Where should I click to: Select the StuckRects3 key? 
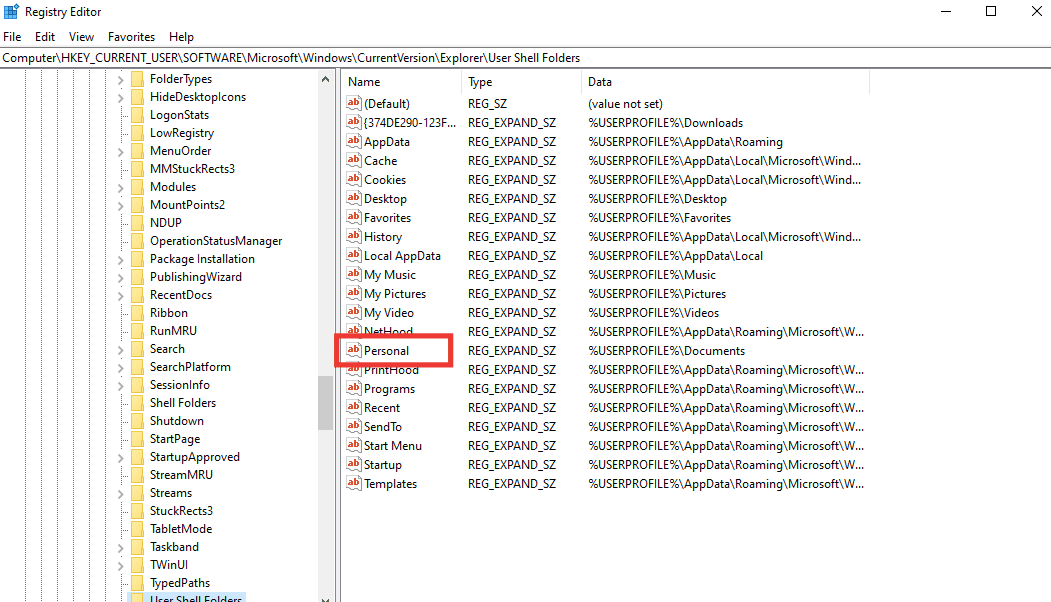coord(181,511)
